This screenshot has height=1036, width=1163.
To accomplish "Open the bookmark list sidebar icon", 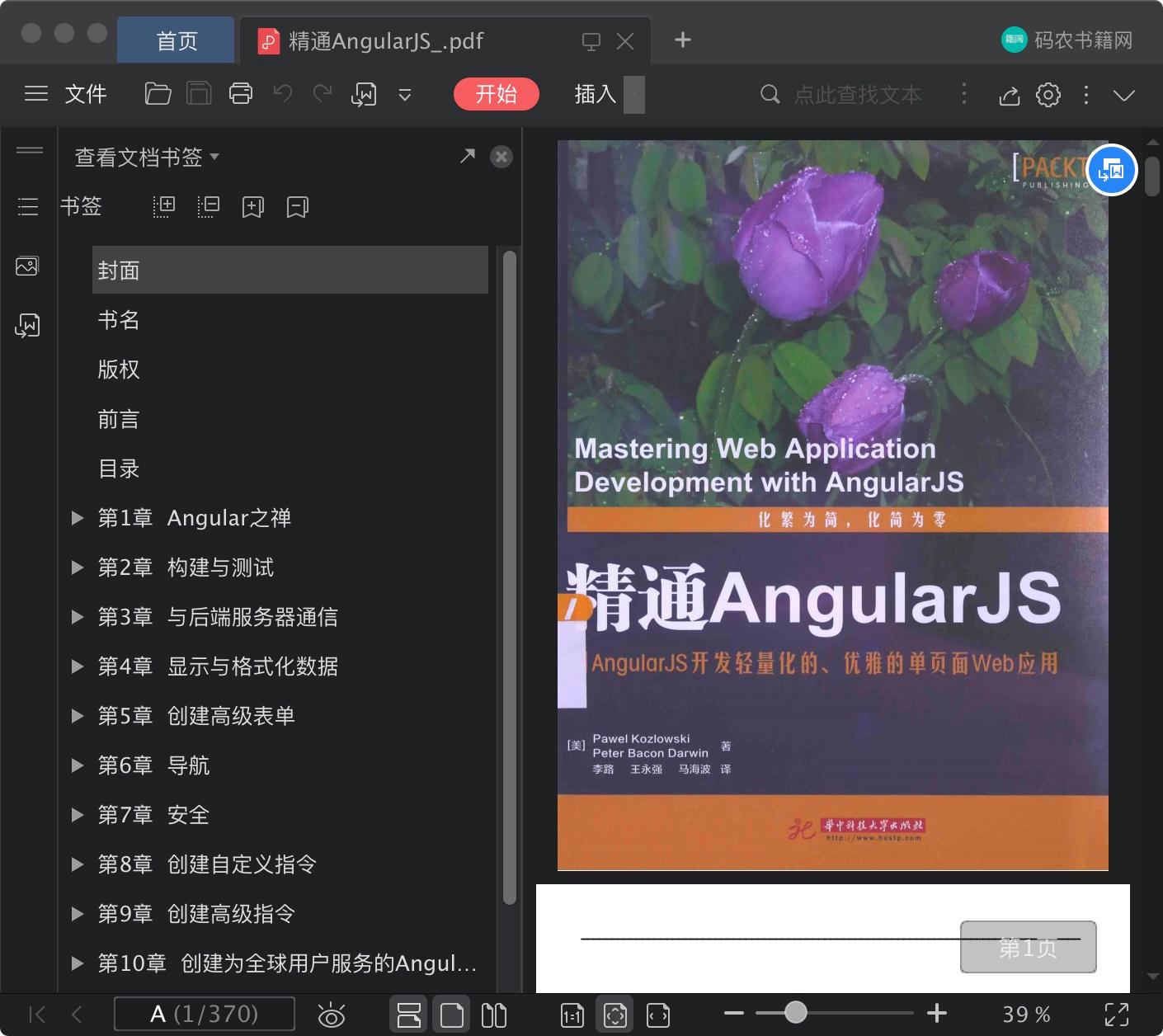I will [x=28, y=206].
